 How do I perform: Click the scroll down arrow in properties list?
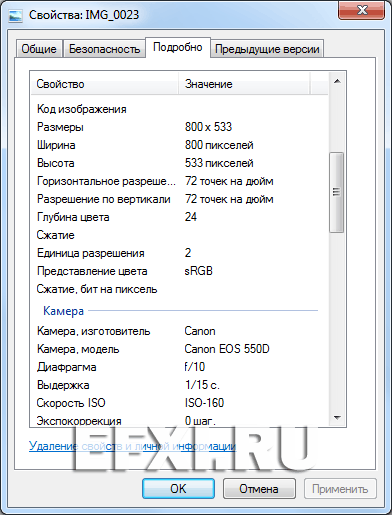pos(337,417)
